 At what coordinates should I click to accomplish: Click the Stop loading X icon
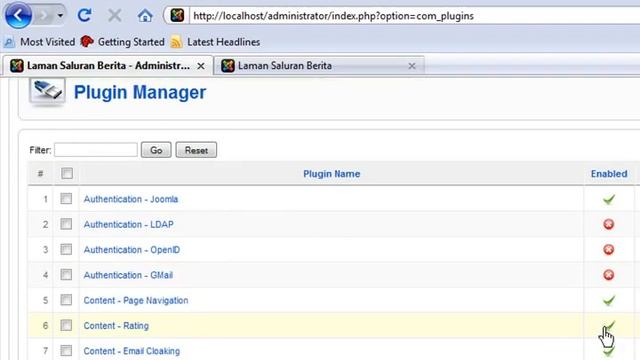[115, 16]
